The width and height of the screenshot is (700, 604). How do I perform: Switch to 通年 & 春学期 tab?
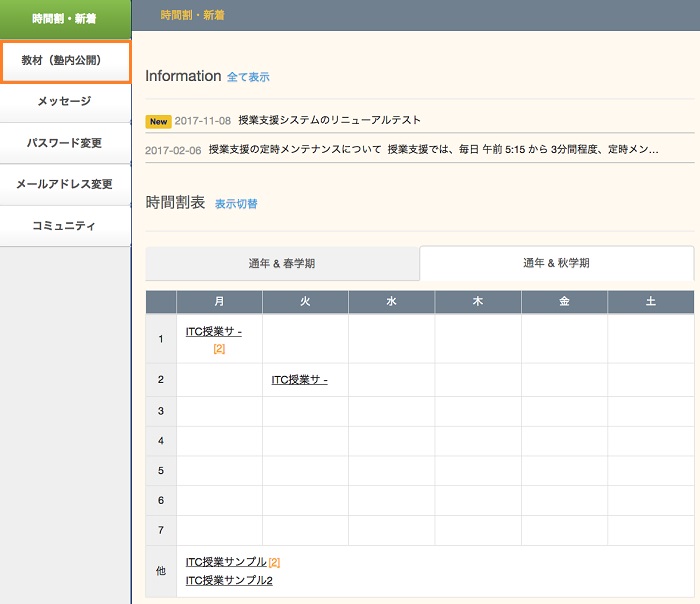coord(282,264)
